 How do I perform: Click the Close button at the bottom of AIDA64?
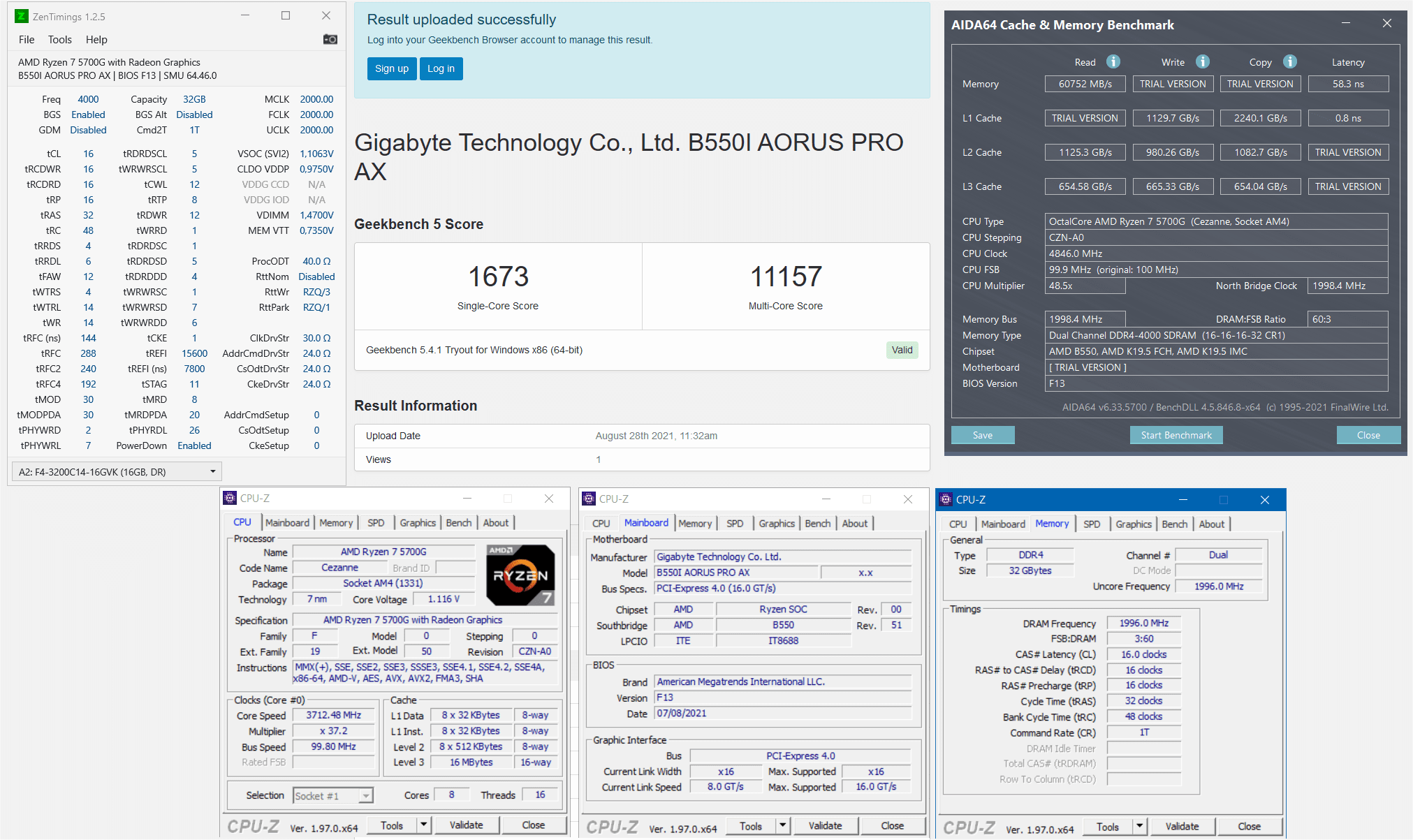tap(1368, 435)
